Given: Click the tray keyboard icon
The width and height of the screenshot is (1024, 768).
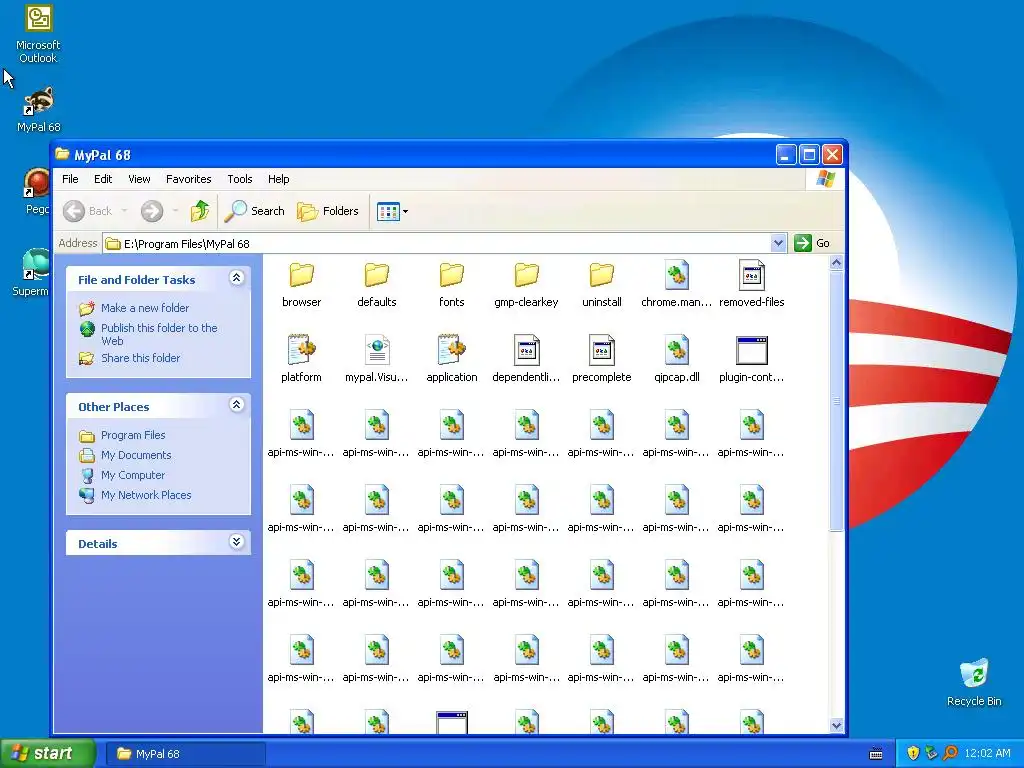Looking at the screenshot, I should [x=876, y=754].
